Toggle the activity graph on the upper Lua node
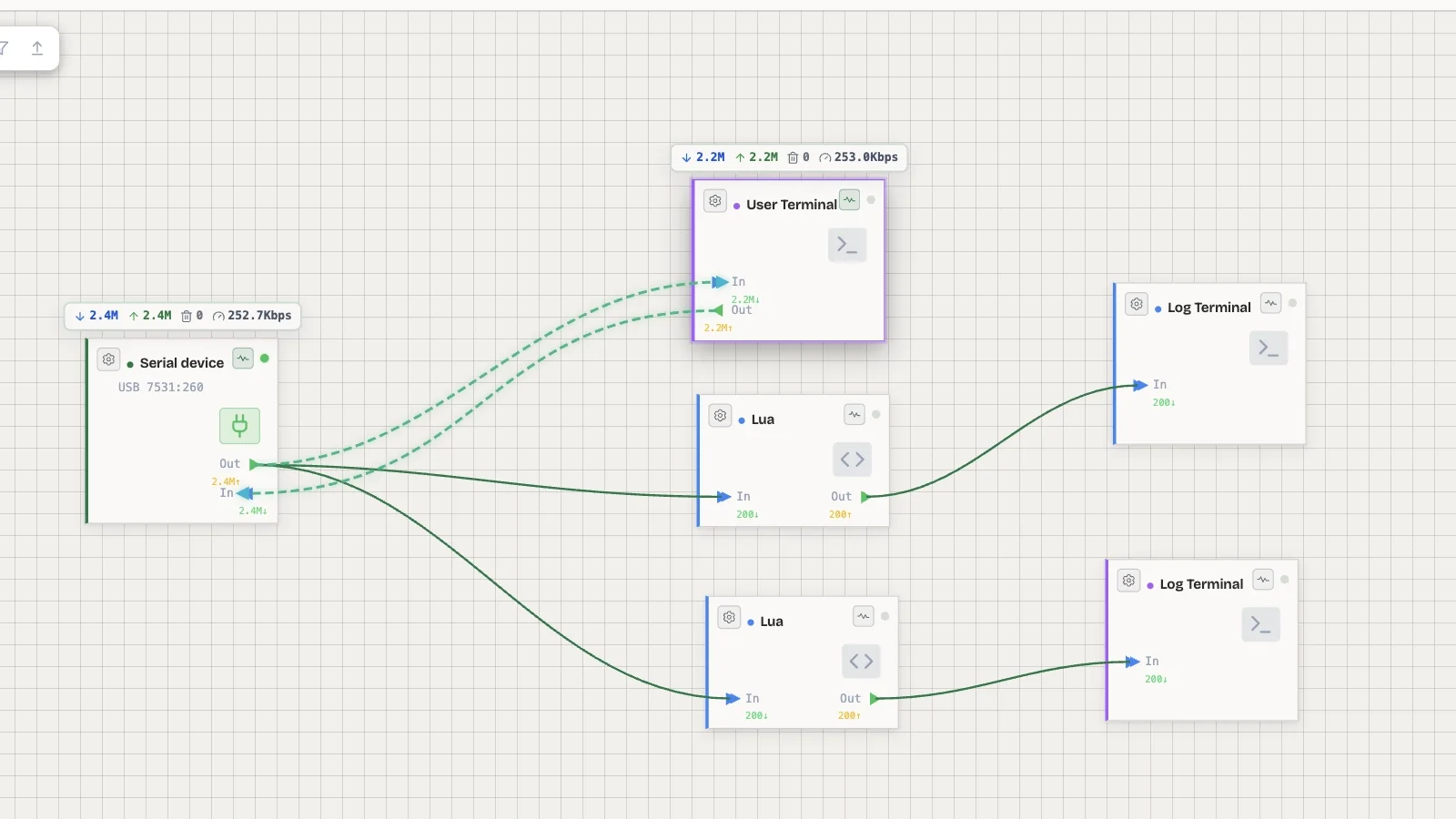Viewport: 1456px width, 819px height. click(x=854, y=413)
